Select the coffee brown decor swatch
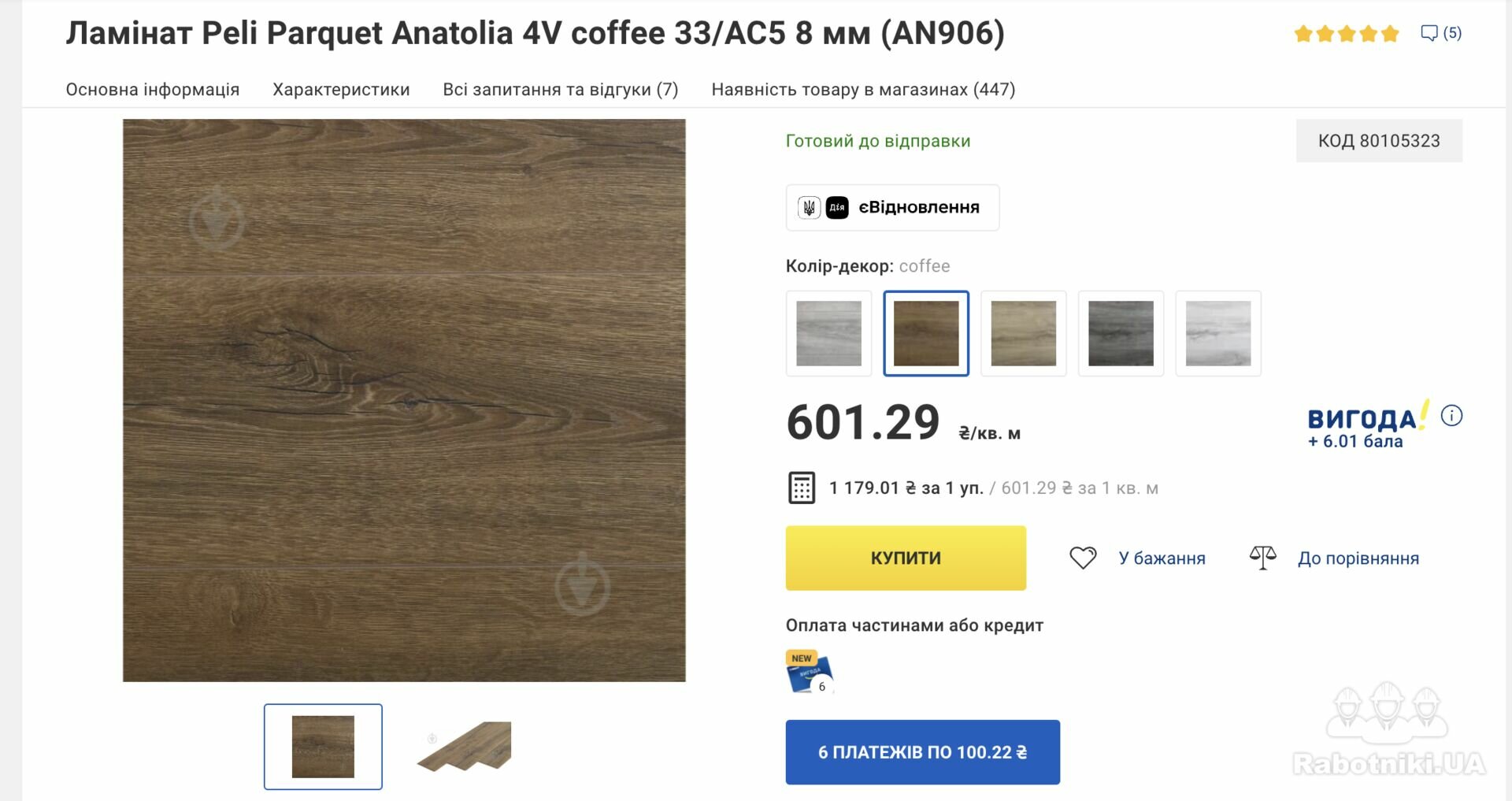Viewport: 1512px width, 801px height. tap(926, 333)
